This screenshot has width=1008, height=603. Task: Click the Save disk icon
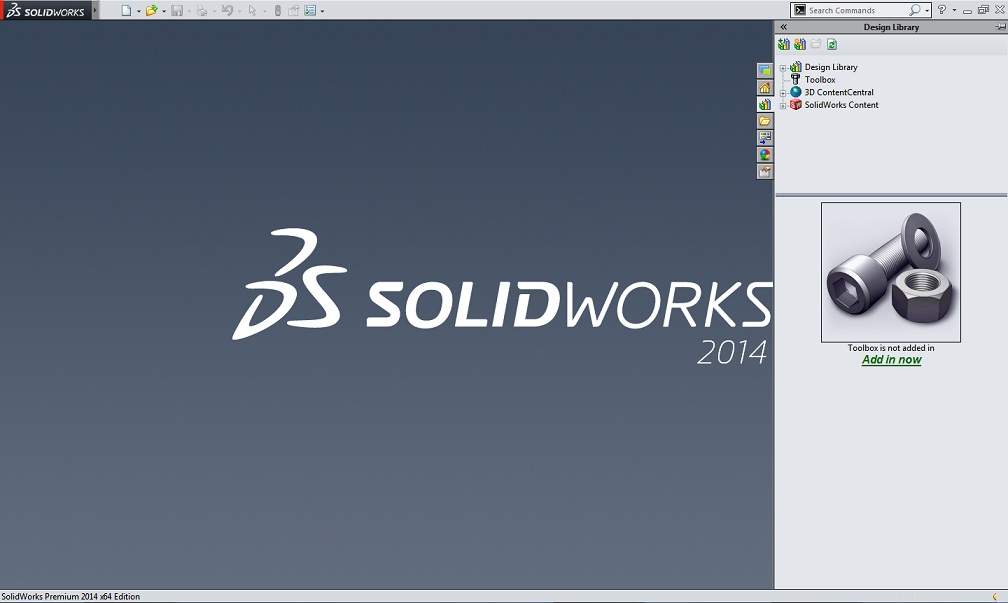(x=177, y=10)
